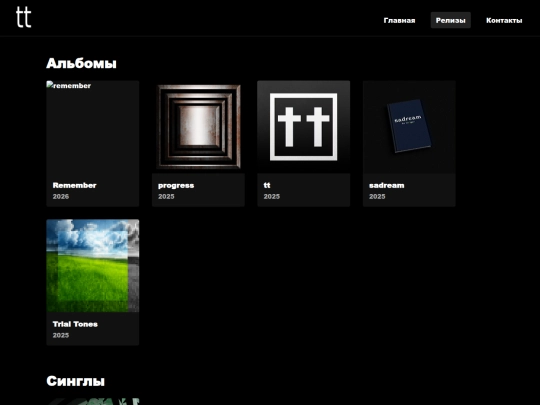Open the sadream album book cover
This screenshot has width=540, height=405.
409,127
